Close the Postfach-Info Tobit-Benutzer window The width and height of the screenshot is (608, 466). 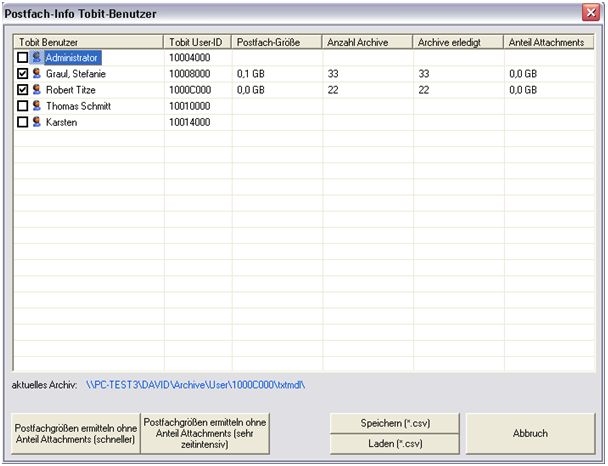pos(591,13)
